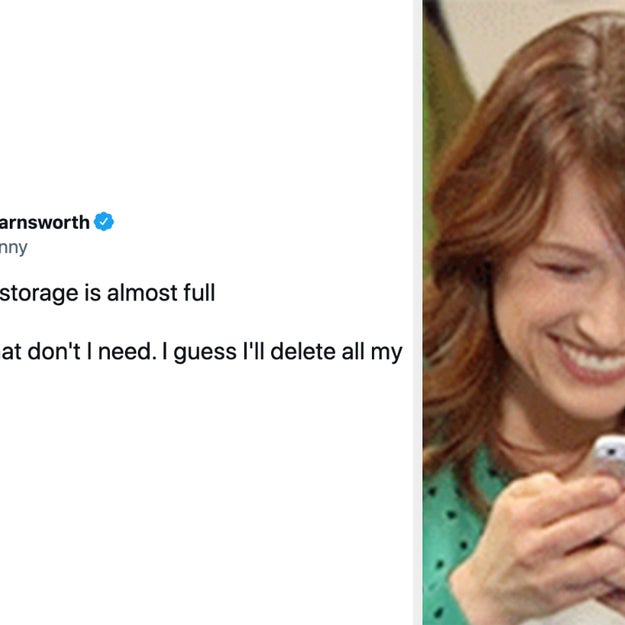
Task: Click the woman's fingers gripping the phone
Action: click(560, 510)
